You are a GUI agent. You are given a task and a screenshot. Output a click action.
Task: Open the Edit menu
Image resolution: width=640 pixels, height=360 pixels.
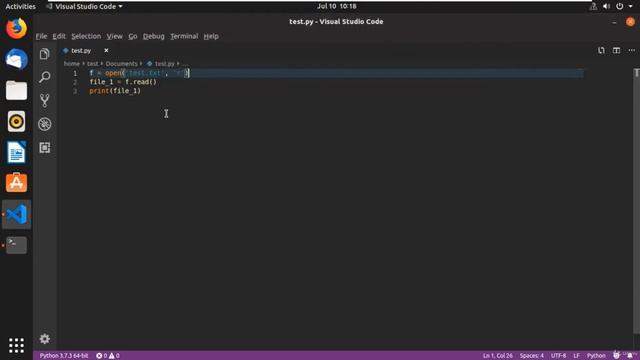click(x=59, y=36)
